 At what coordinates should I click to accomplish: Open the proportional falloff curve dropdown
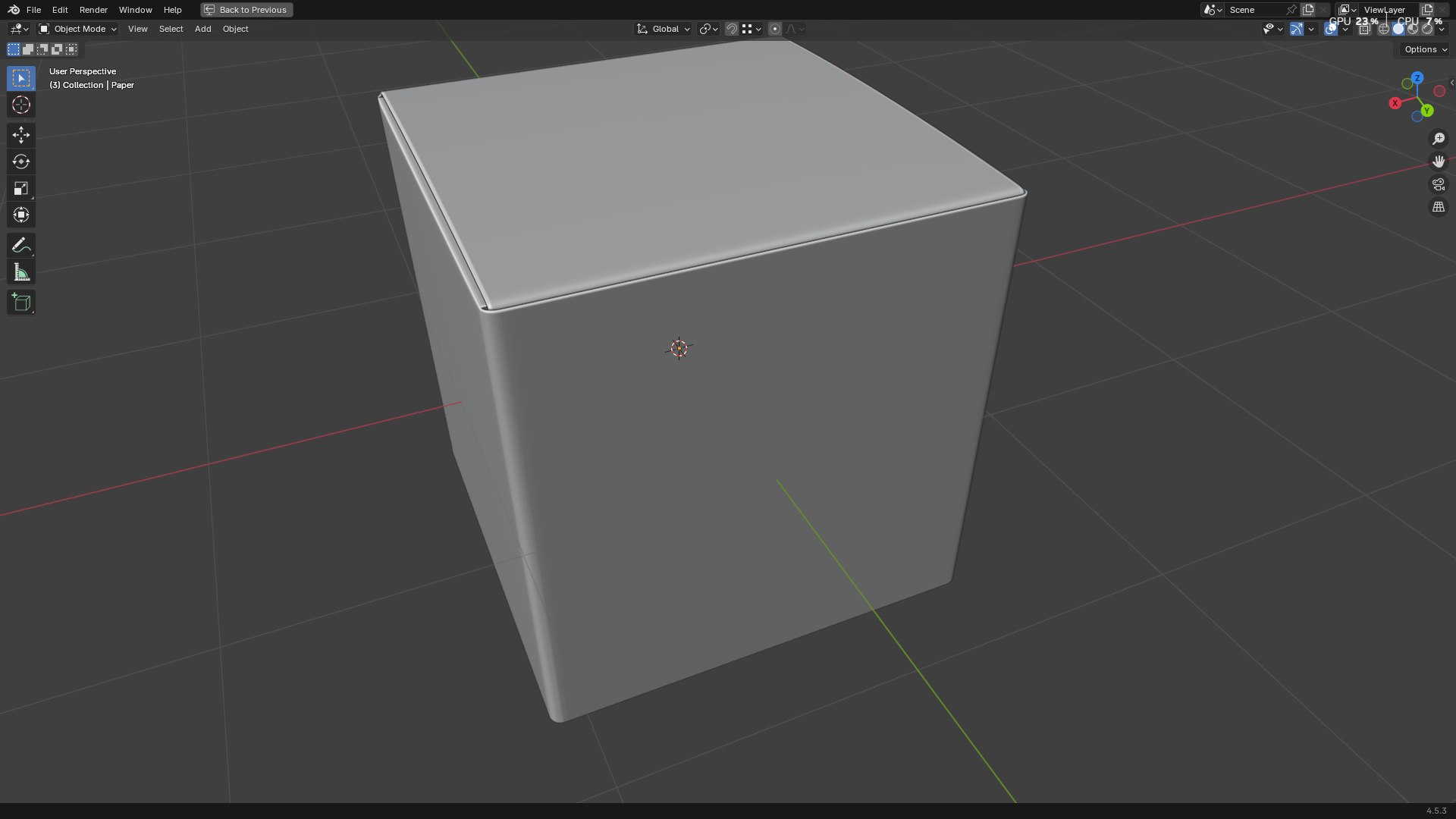tap(795, 29)
